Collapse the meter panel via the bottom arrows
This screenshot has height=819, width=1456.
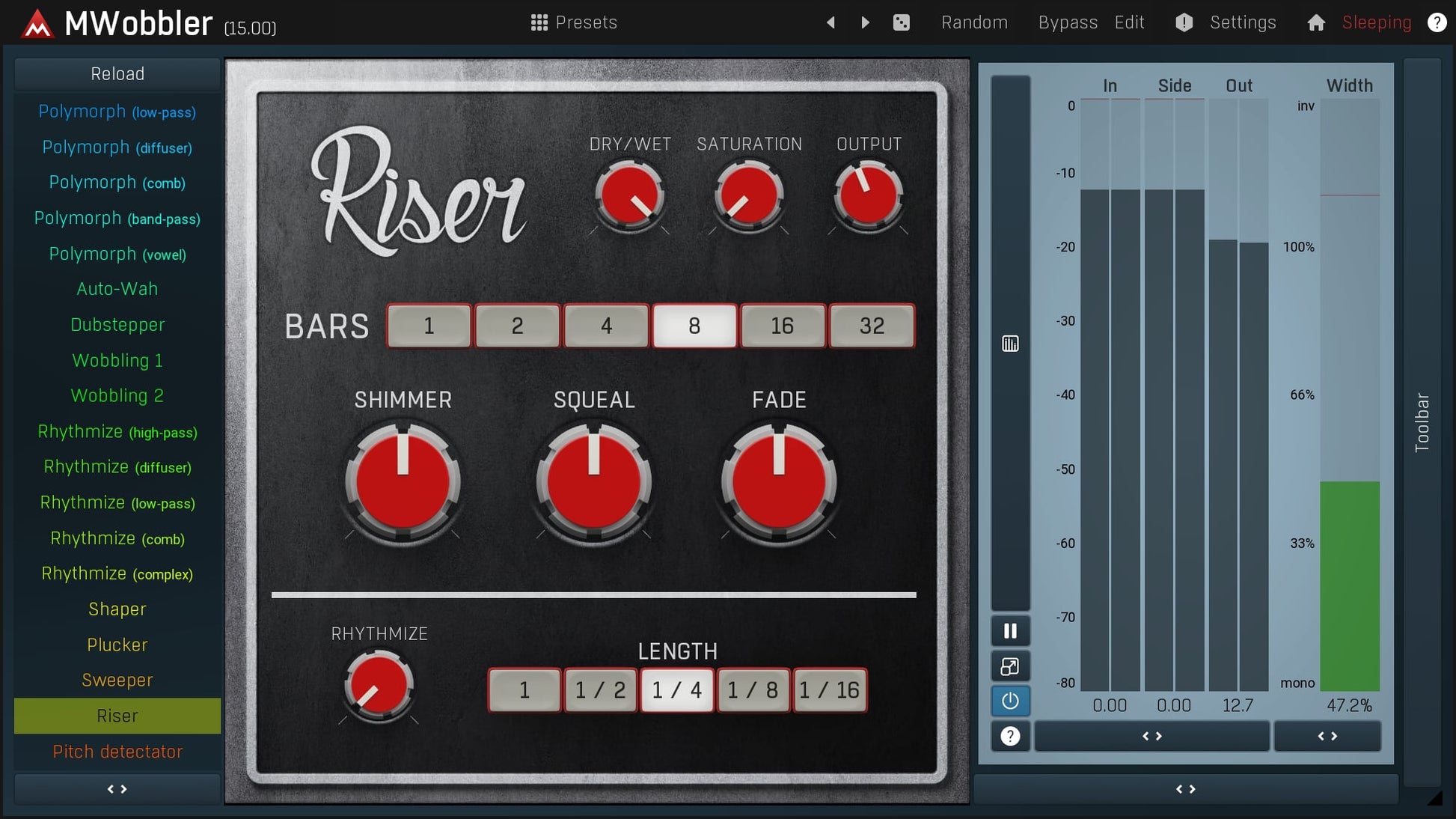[1186, 789]
